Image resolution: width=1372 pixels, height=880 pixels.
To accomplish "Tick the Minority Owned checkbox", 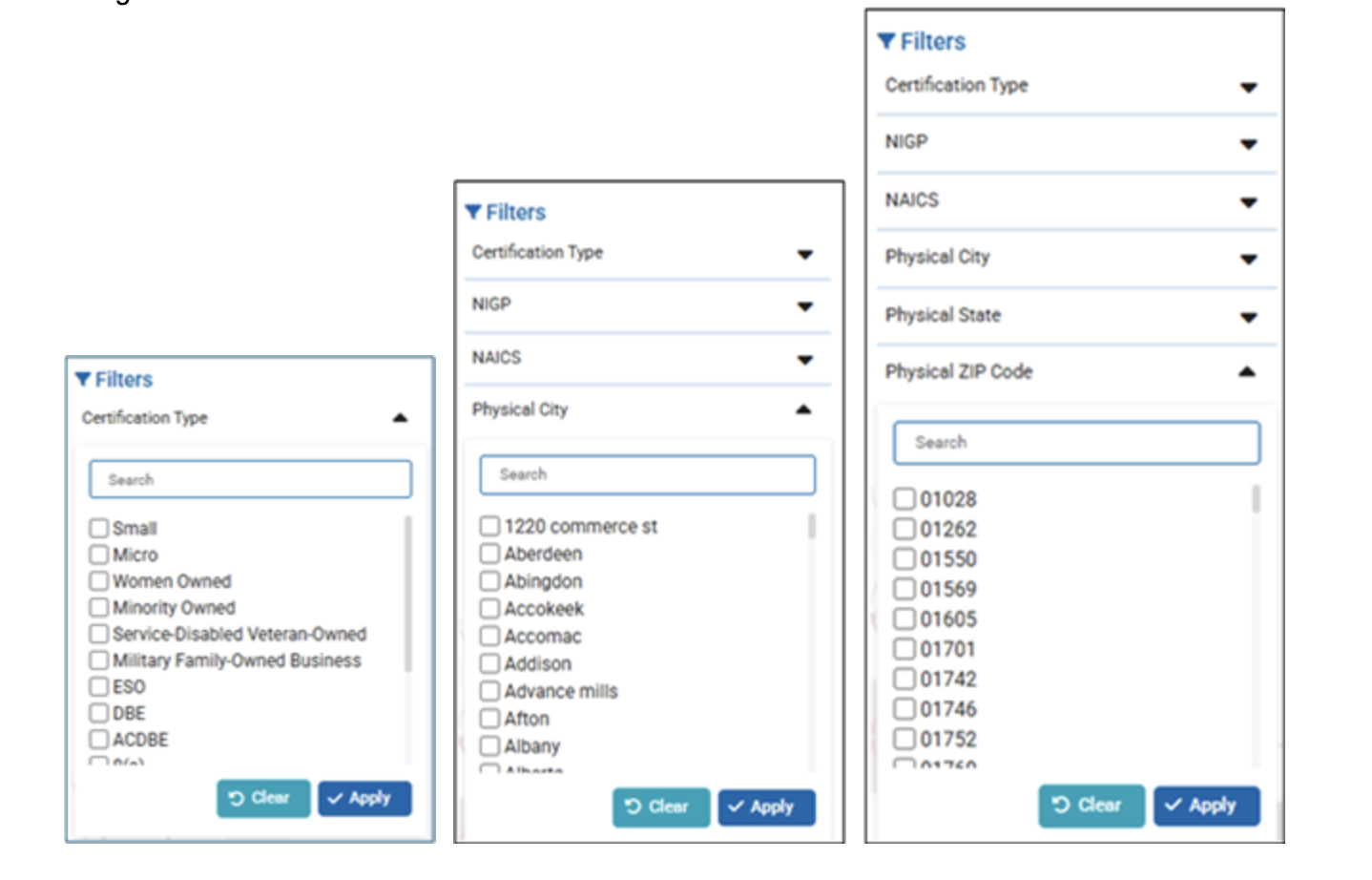I will (98, 607).
